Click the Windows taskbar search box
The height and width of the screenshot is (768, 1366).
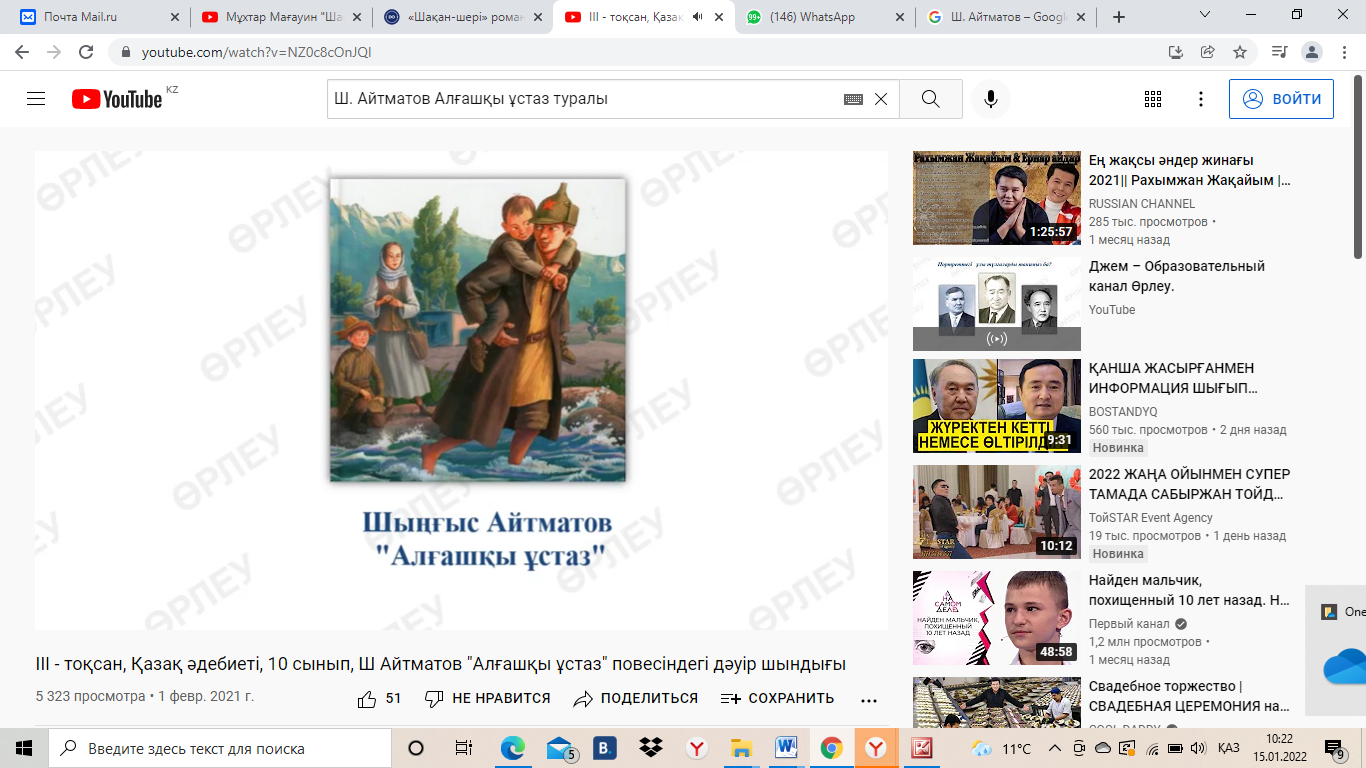[220, 748]
